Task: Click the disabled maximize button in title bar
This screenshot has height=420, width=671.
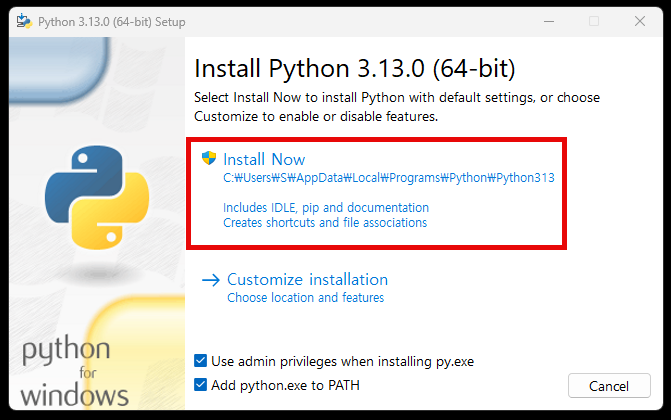Action: [594, 21]
